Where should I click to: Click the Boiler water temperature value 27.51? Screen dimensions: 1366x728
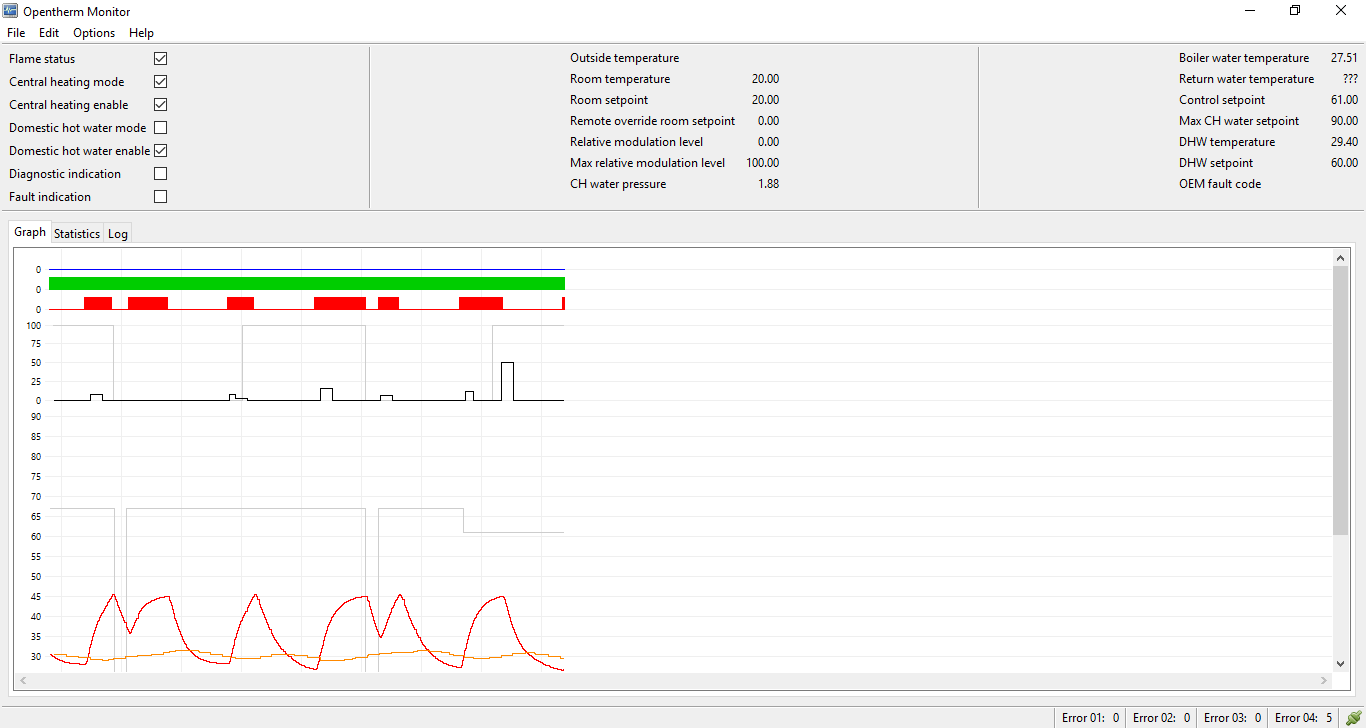(x=1344, y=58)
